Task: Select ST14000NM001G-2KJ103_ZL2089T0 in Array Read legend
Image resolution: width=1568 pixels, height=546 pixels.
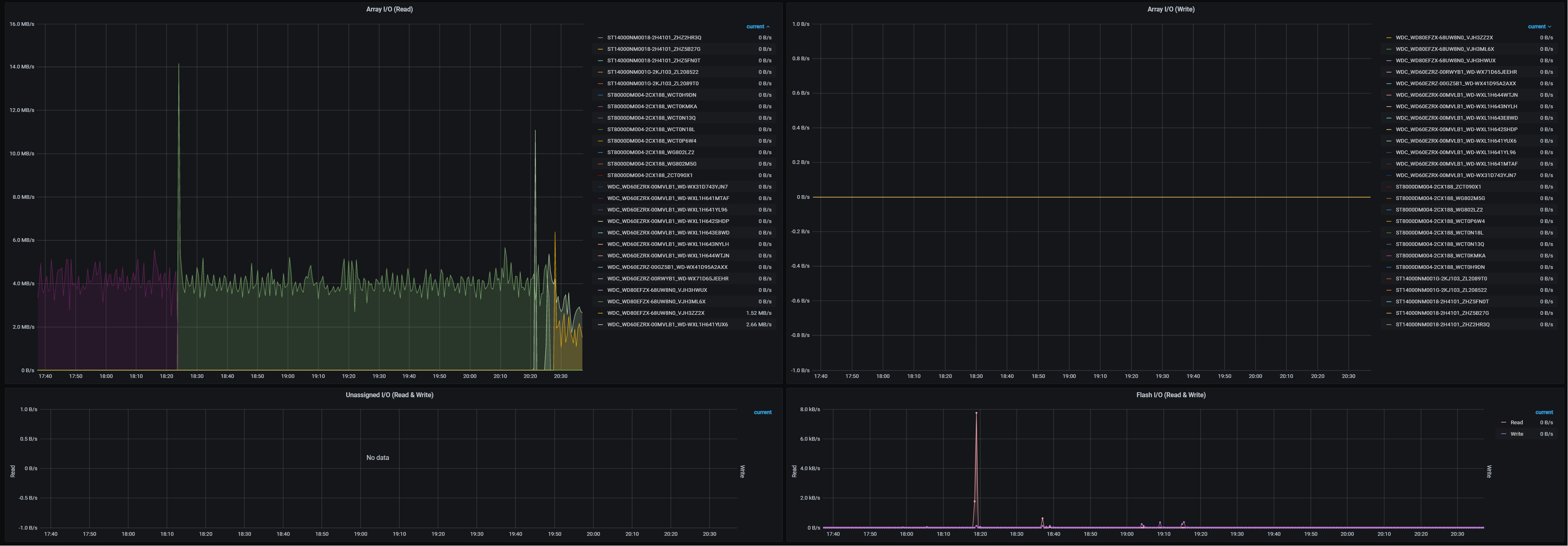Action: 652,83
